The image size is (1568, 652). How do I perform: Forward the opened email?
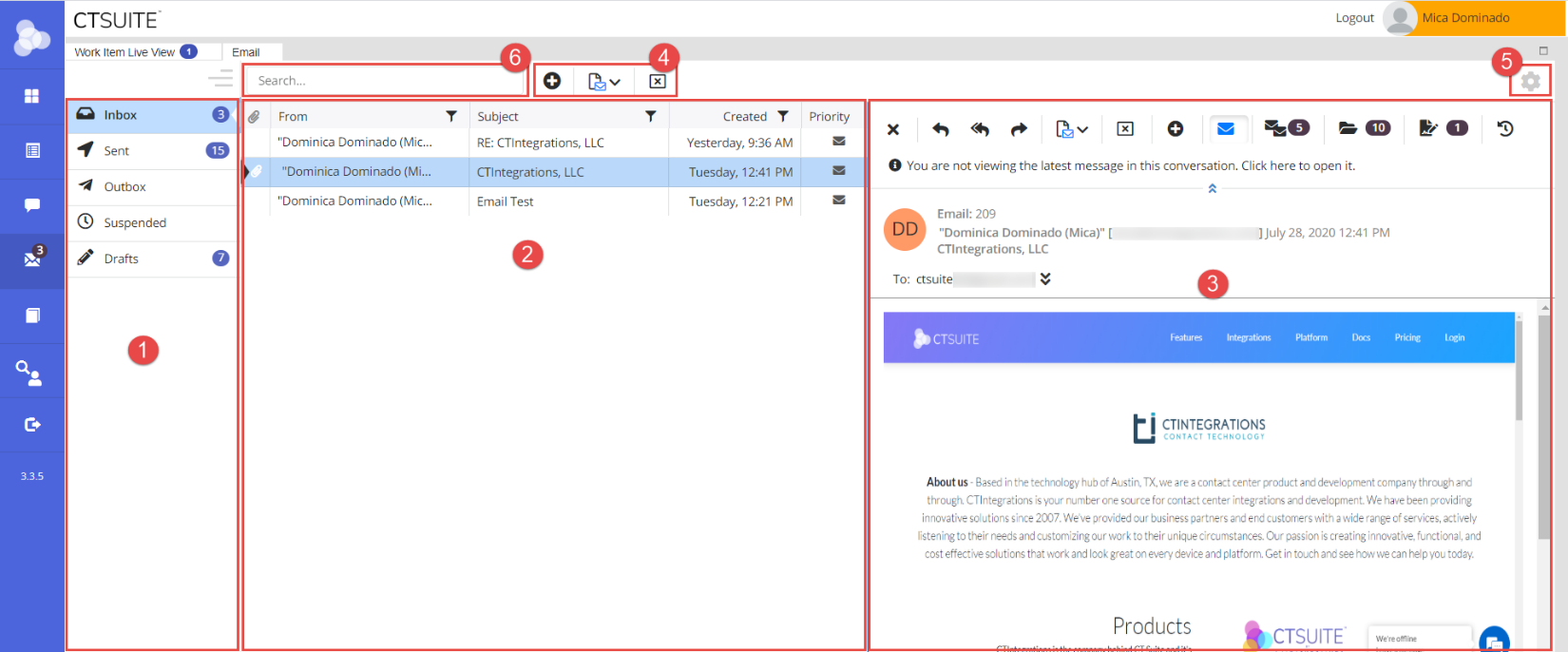1019,129
